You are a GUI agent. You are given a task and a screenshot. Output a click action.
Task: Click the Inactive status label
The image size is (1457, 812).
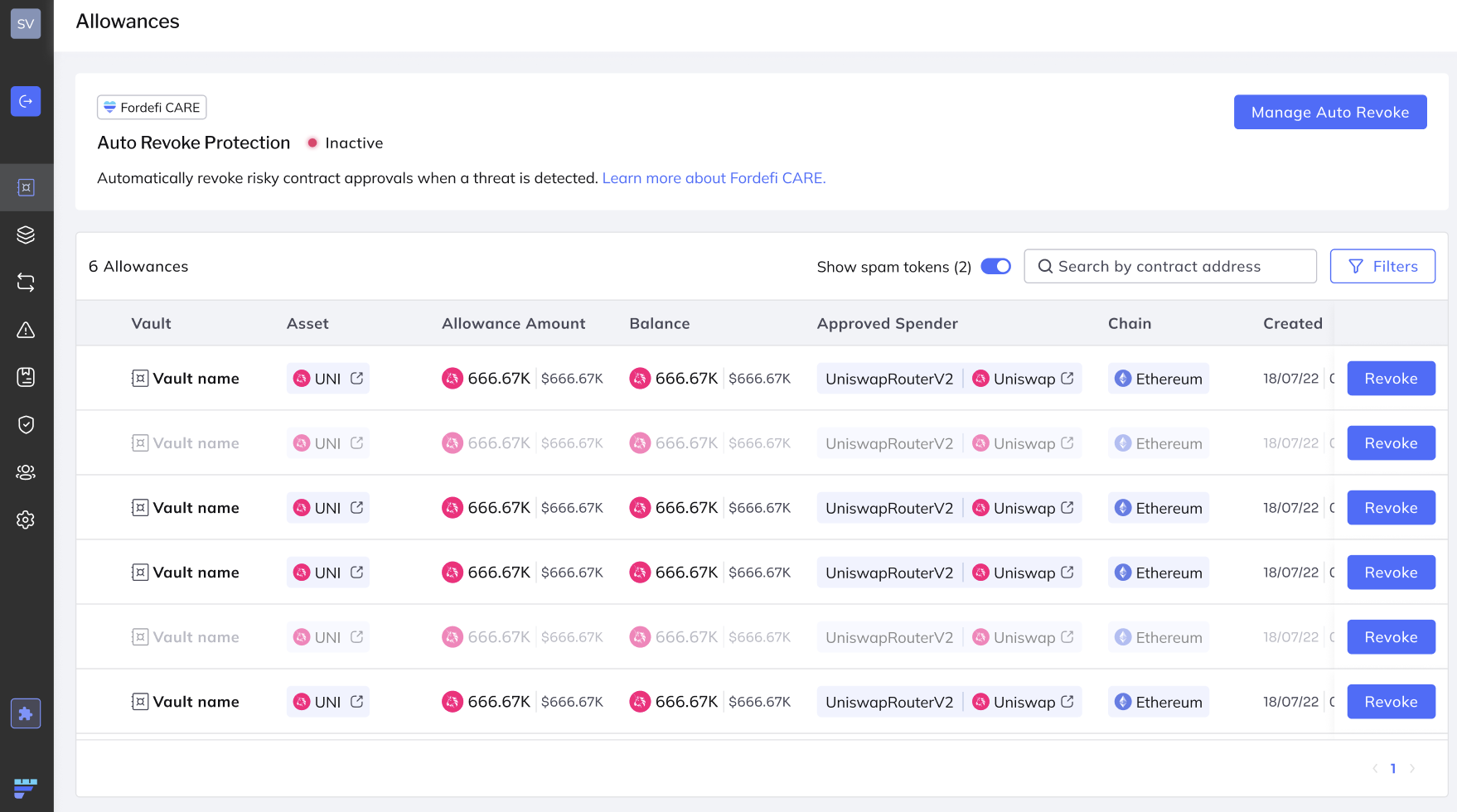(x=354, y=143)
